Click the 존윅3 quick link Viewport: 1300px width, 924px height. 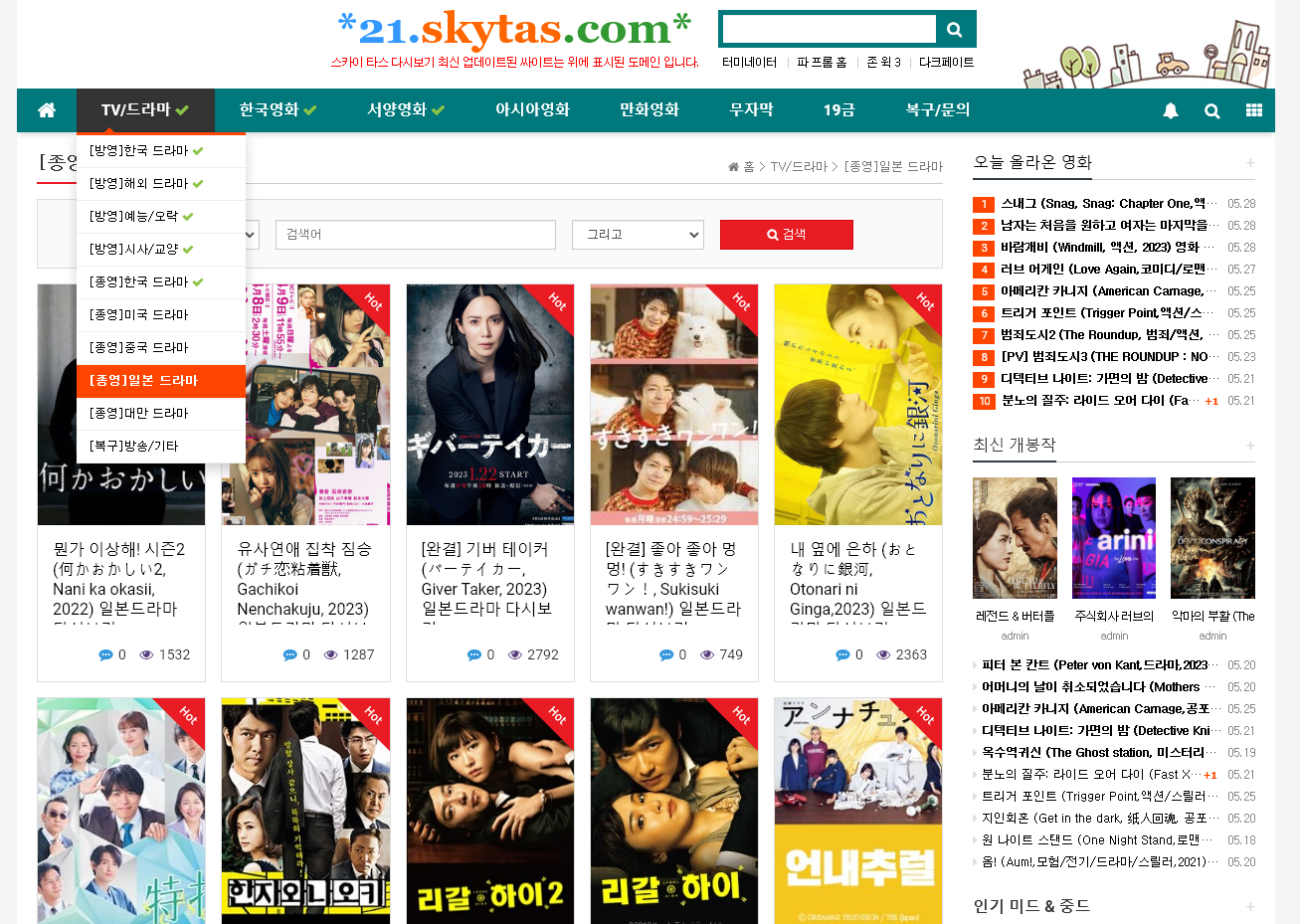tap(883, 62)
